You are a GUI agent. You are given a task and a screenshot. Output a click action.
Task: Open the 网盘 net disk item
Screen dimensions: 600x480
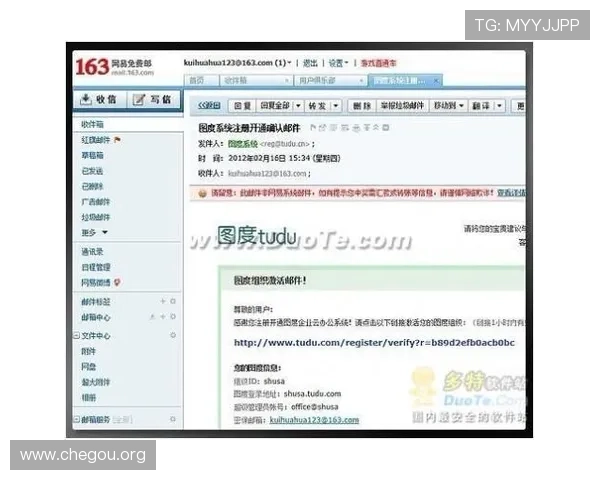tap(88, 367)
